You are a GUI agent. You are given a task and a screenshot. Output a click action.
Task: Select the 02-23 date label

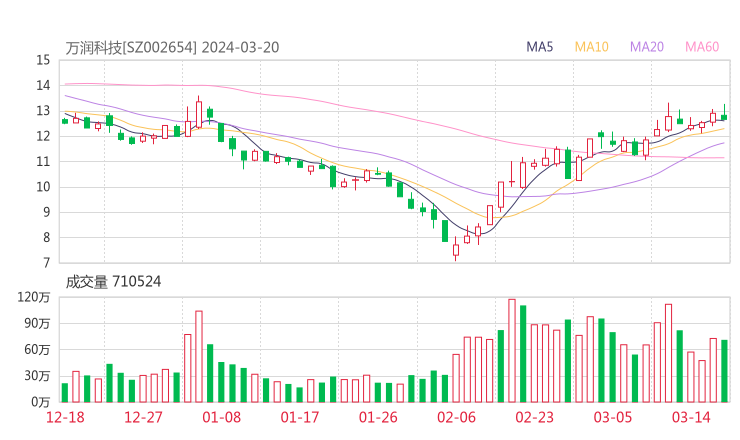point(534,417)
